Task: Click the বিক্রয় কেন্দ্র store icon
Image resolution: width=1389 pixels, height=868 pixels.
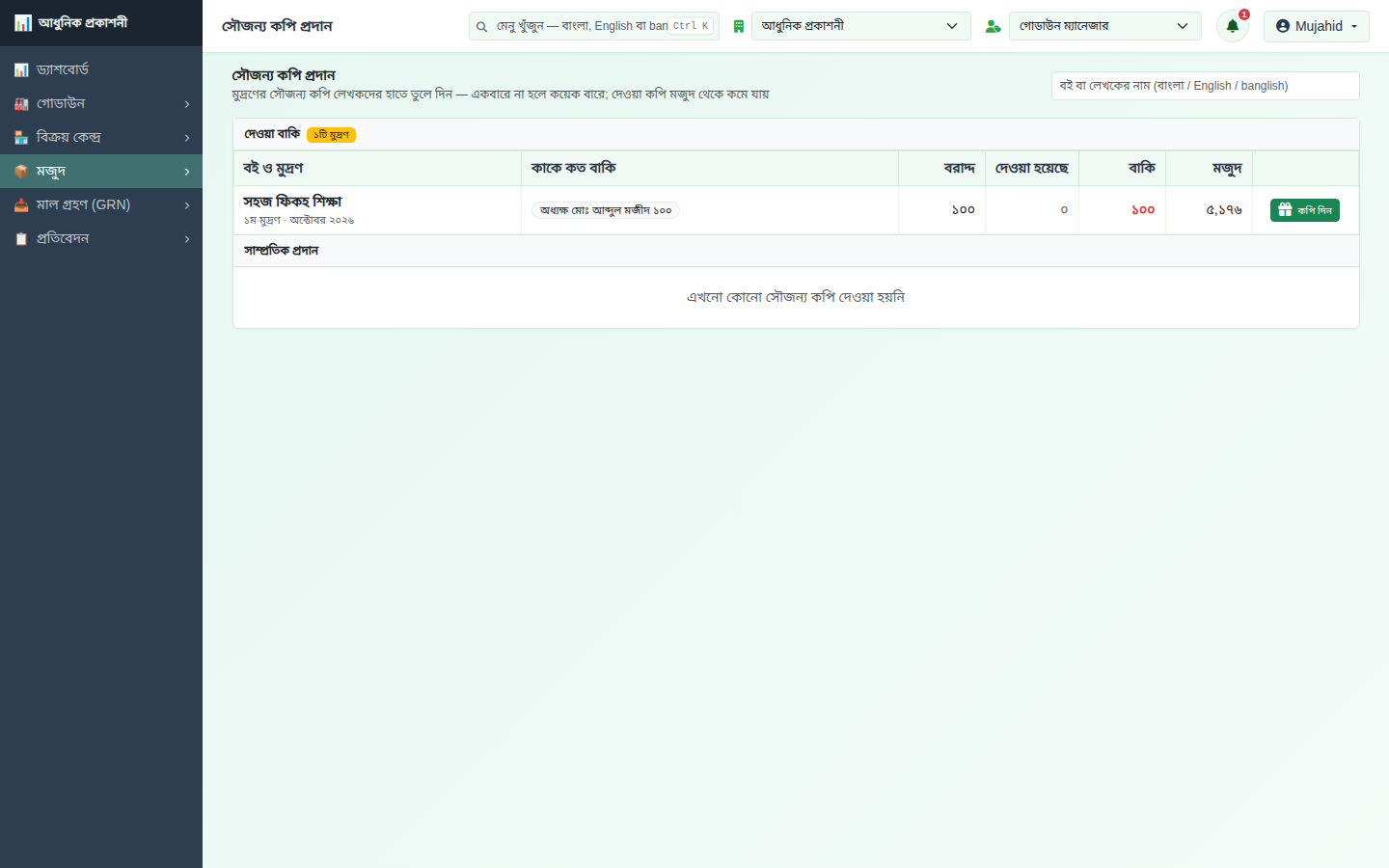Action: (21, 138)
